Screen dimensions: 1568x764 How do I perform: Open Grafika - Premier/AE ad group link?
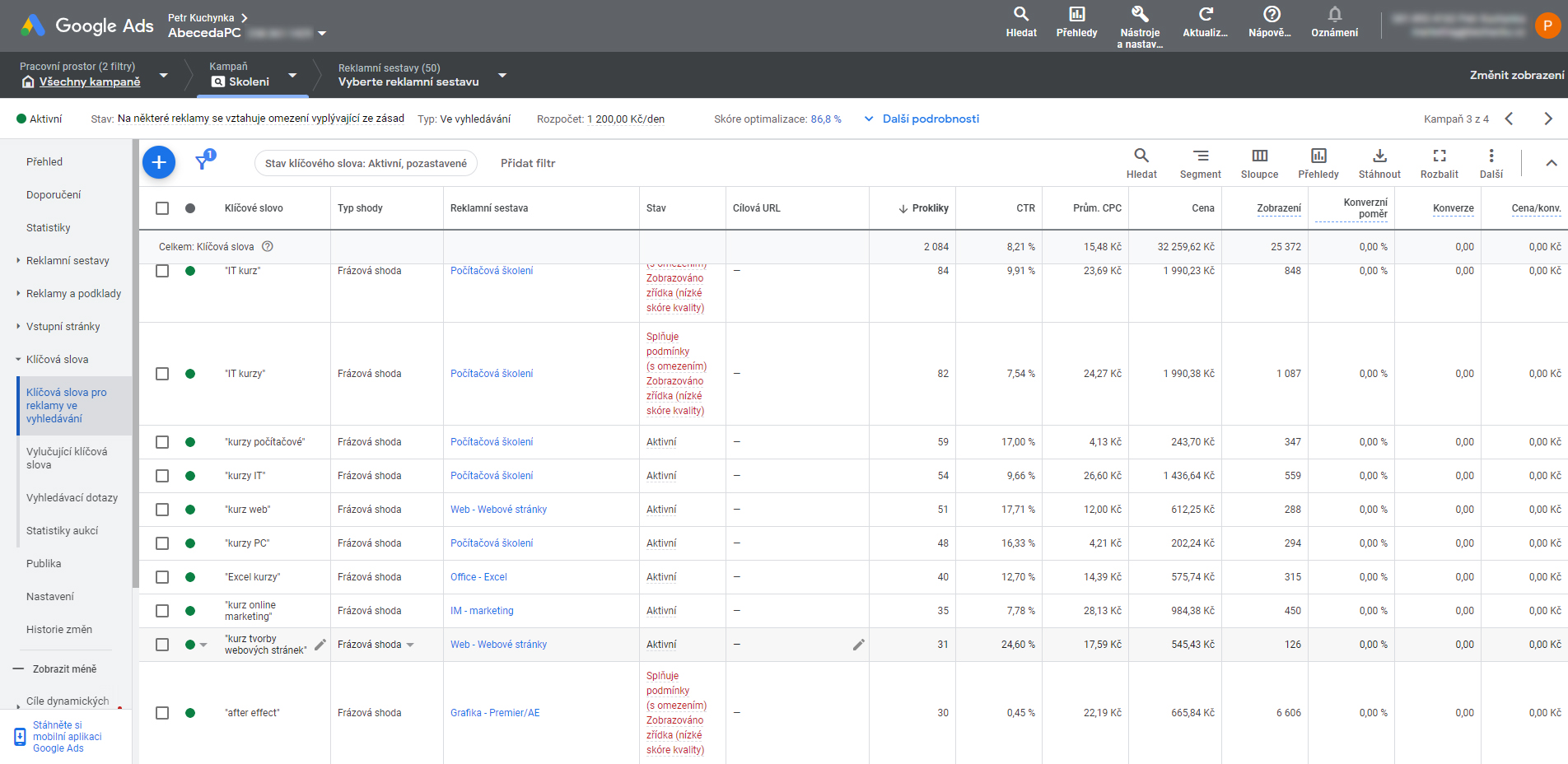[x=495, y=713]
